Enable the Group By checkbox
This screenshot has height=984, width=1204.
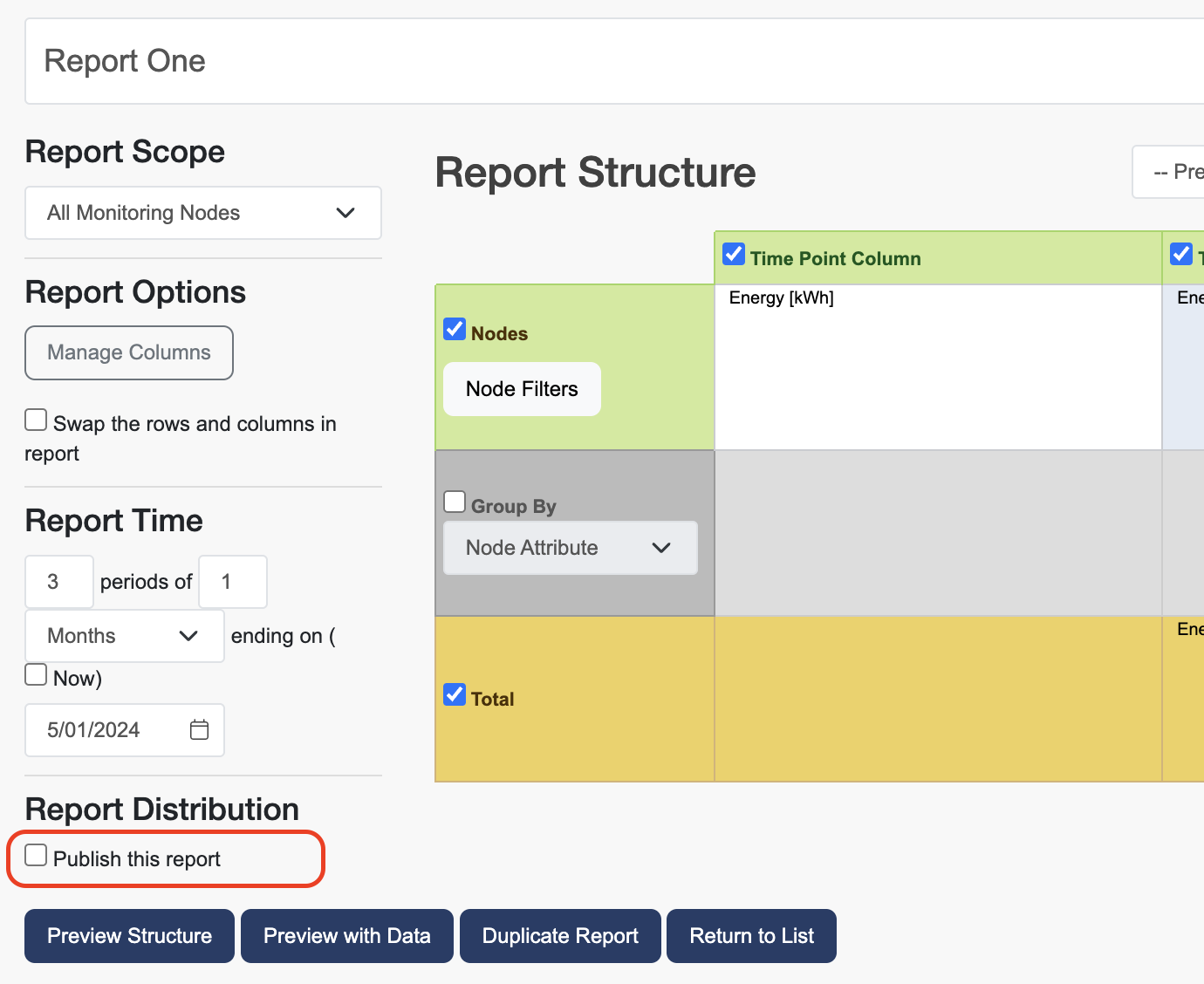pos(455,502)
